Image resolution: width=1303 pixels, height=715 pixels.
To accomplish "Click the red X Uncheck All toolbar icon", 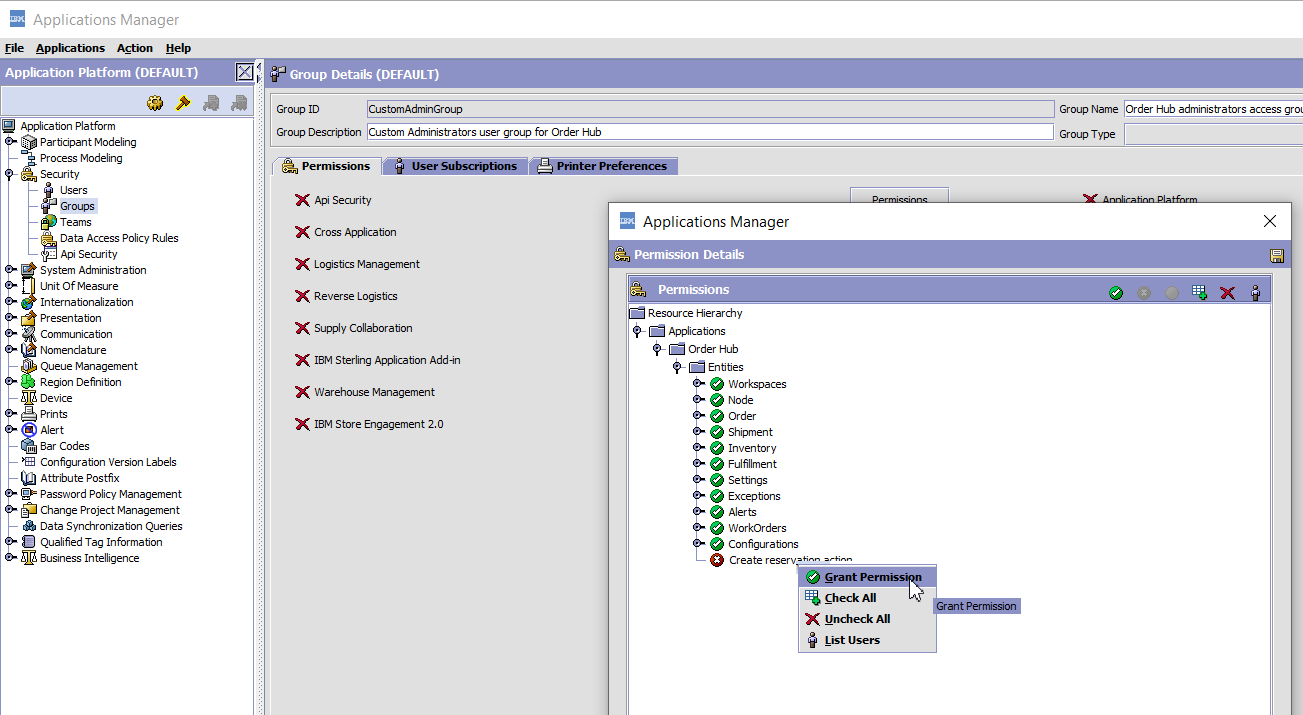I will coord(1228,293).
